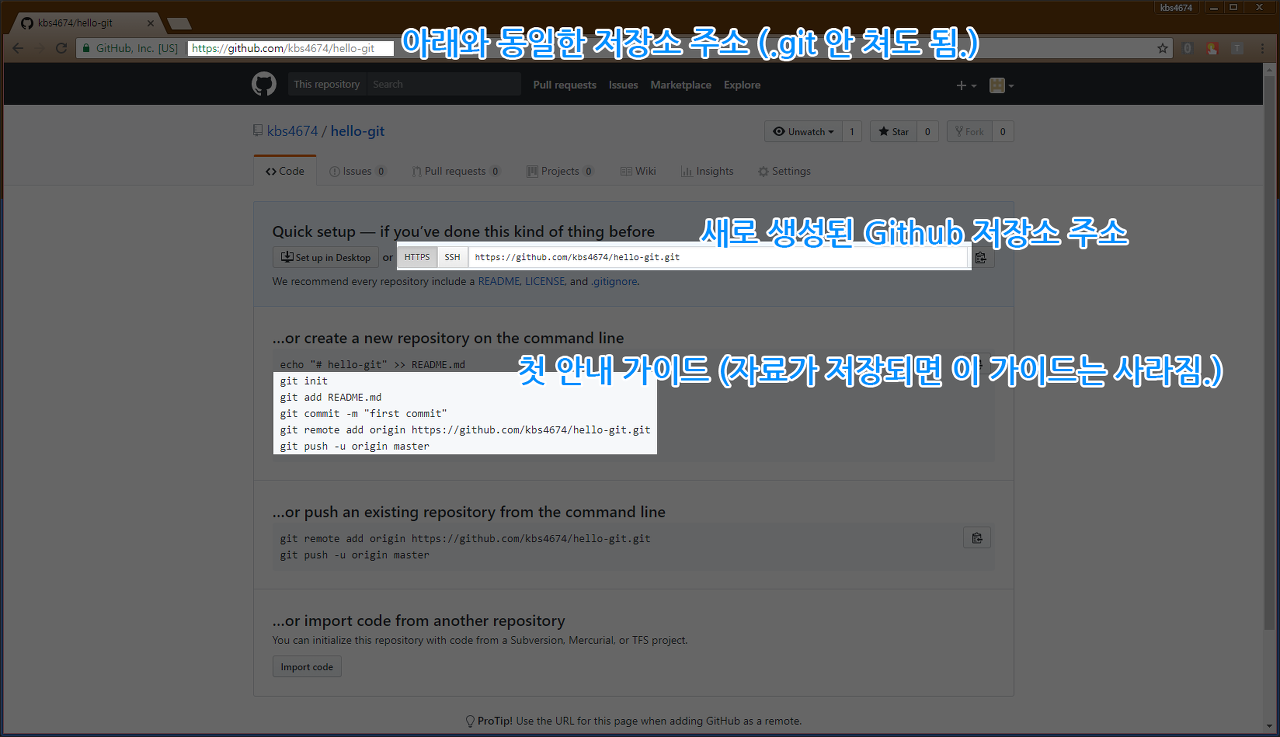Select the HTTPS protocol button
Viewport: 1280px width, 737px height.
click(x=417, y=257)
